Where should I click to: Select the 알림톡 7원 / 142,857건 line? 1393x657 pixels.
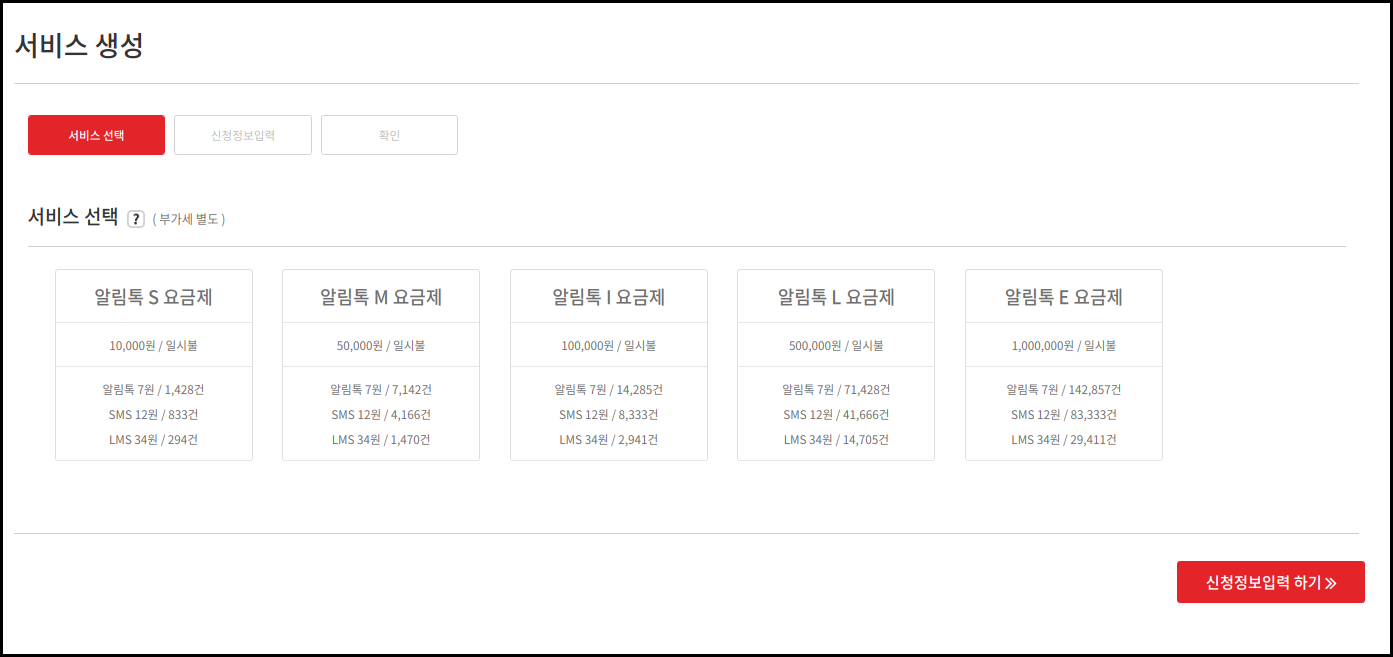(1064, 390)
